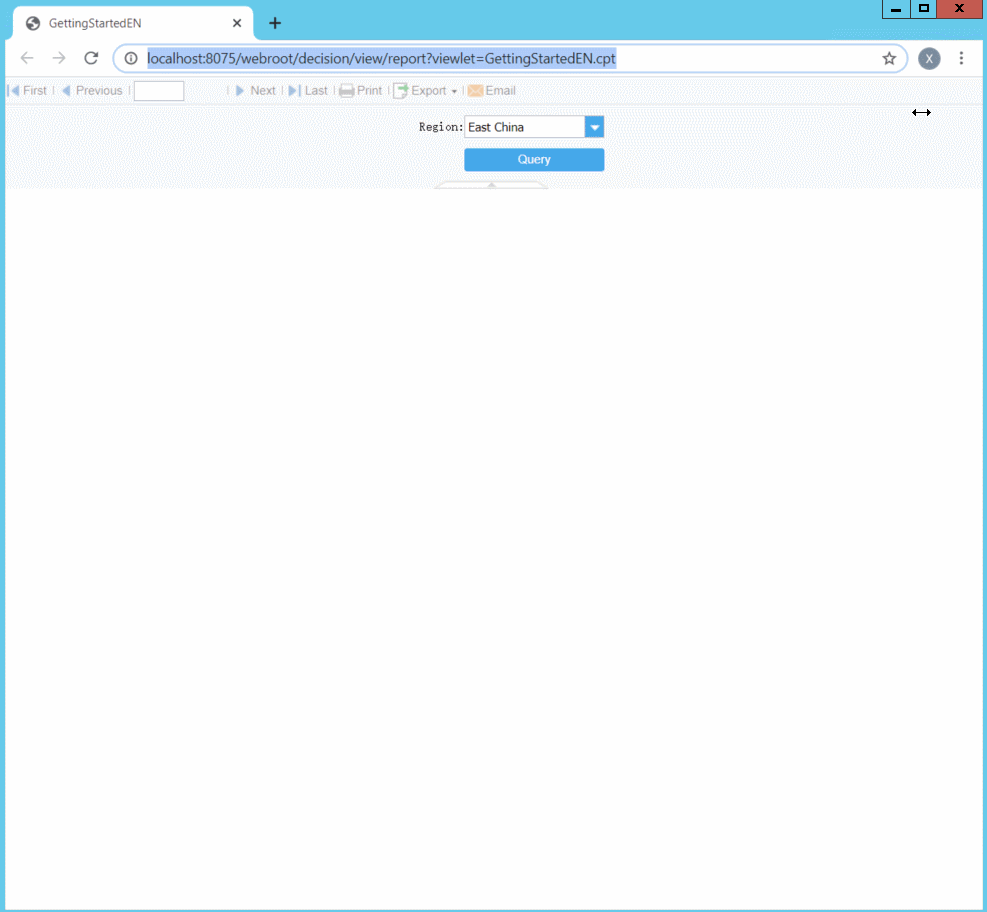
Task: Navigate to the Last report page
Action: point(310,90)
